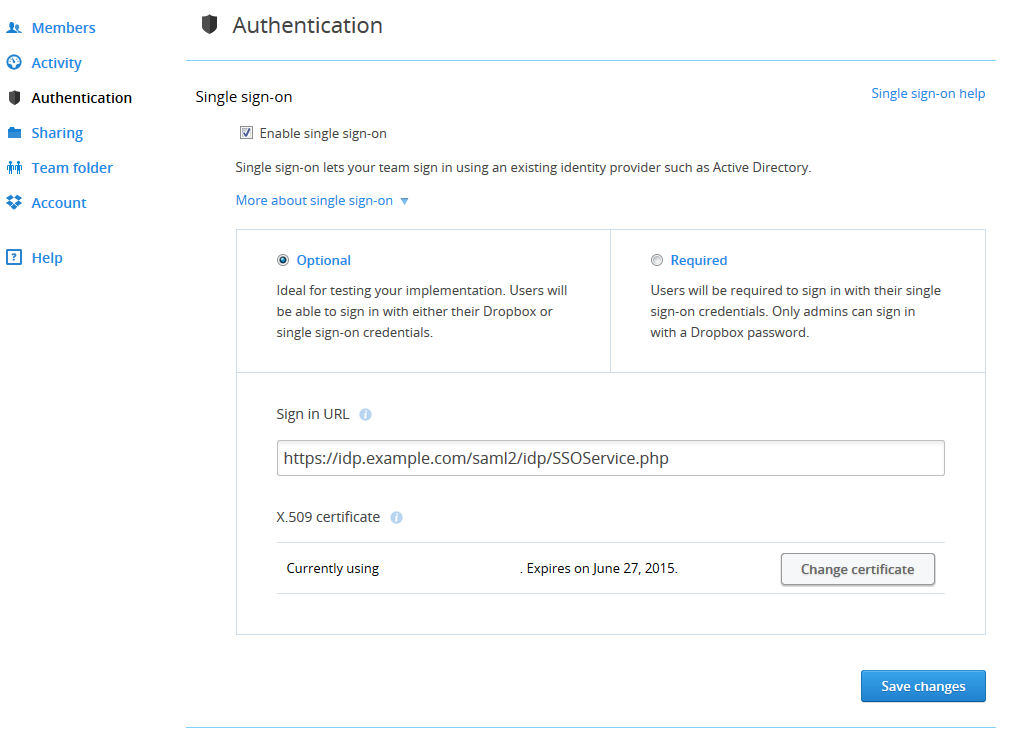Click the 'Single sign-on lets your team' description

(x=523, y=168)
